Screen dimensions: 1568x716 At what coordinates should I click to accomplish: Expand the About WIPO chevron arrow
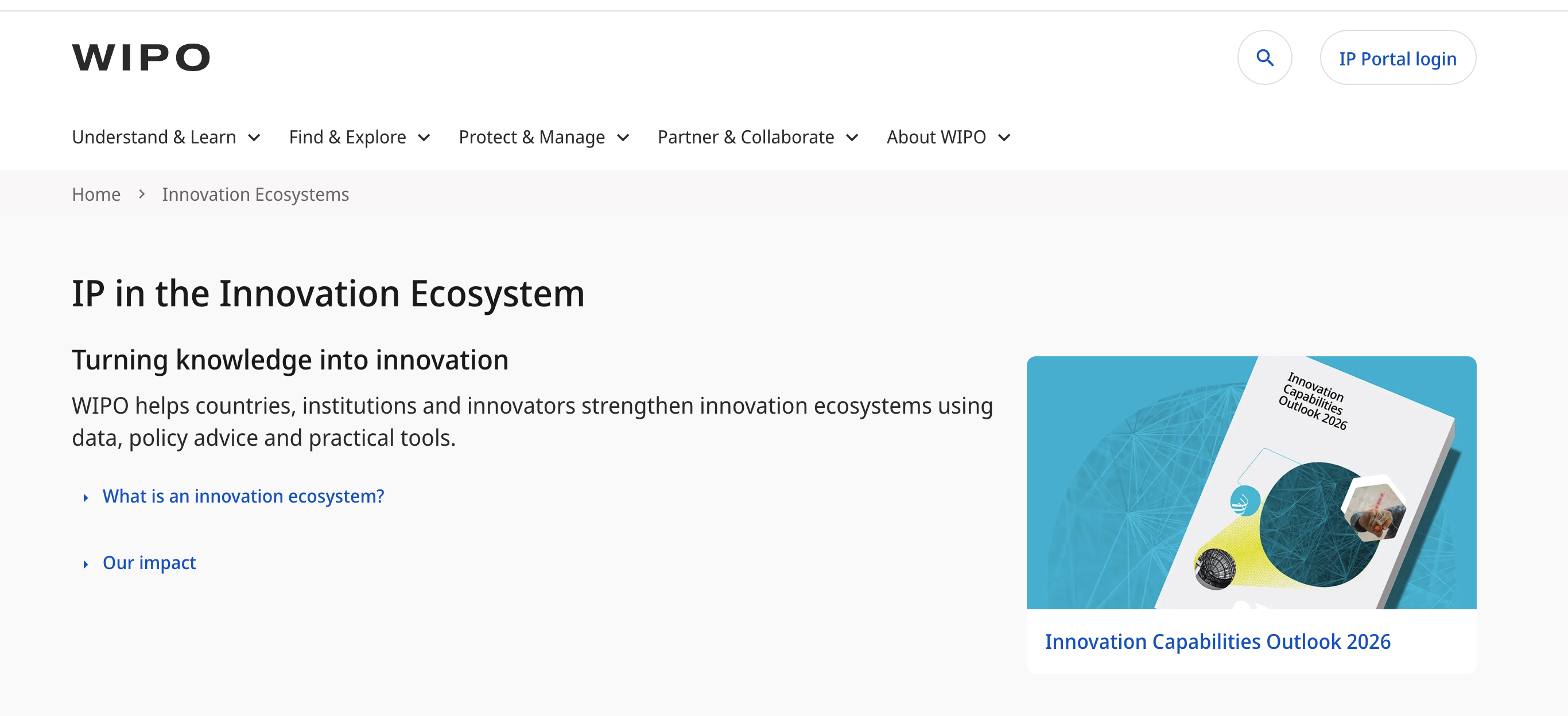point(1004,138)
